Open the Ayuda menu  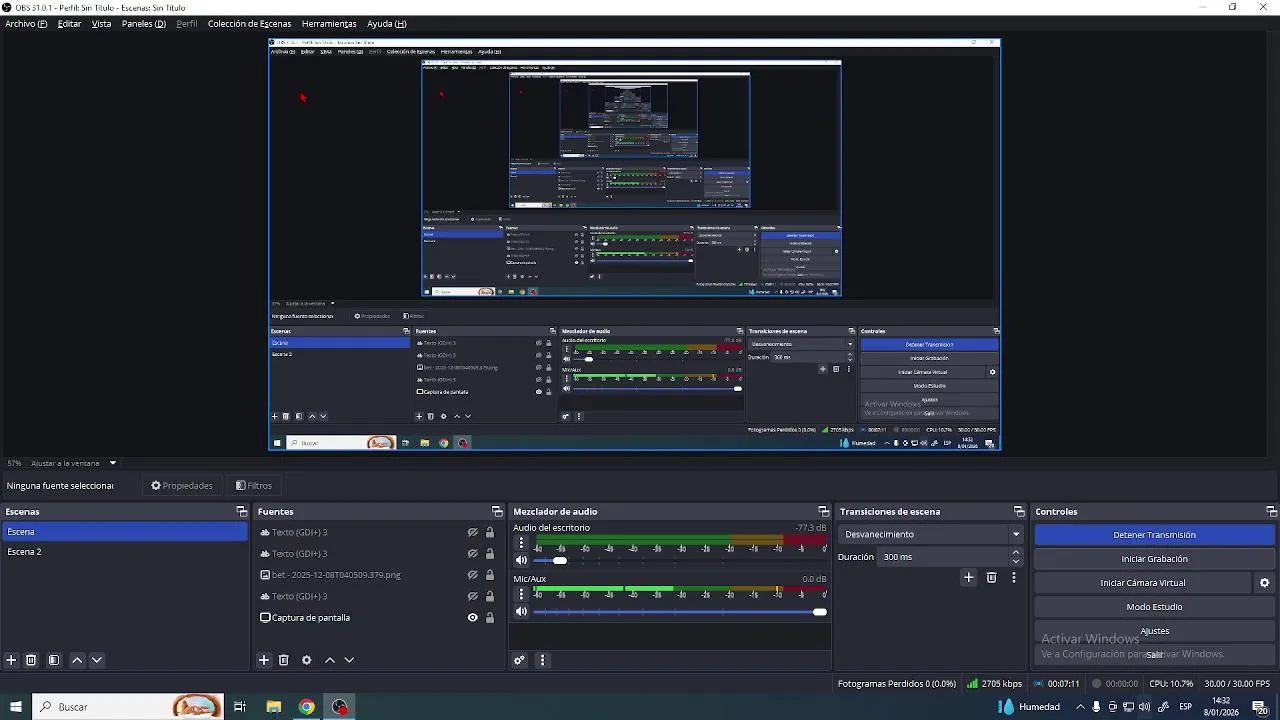click(x=386, y=23)
